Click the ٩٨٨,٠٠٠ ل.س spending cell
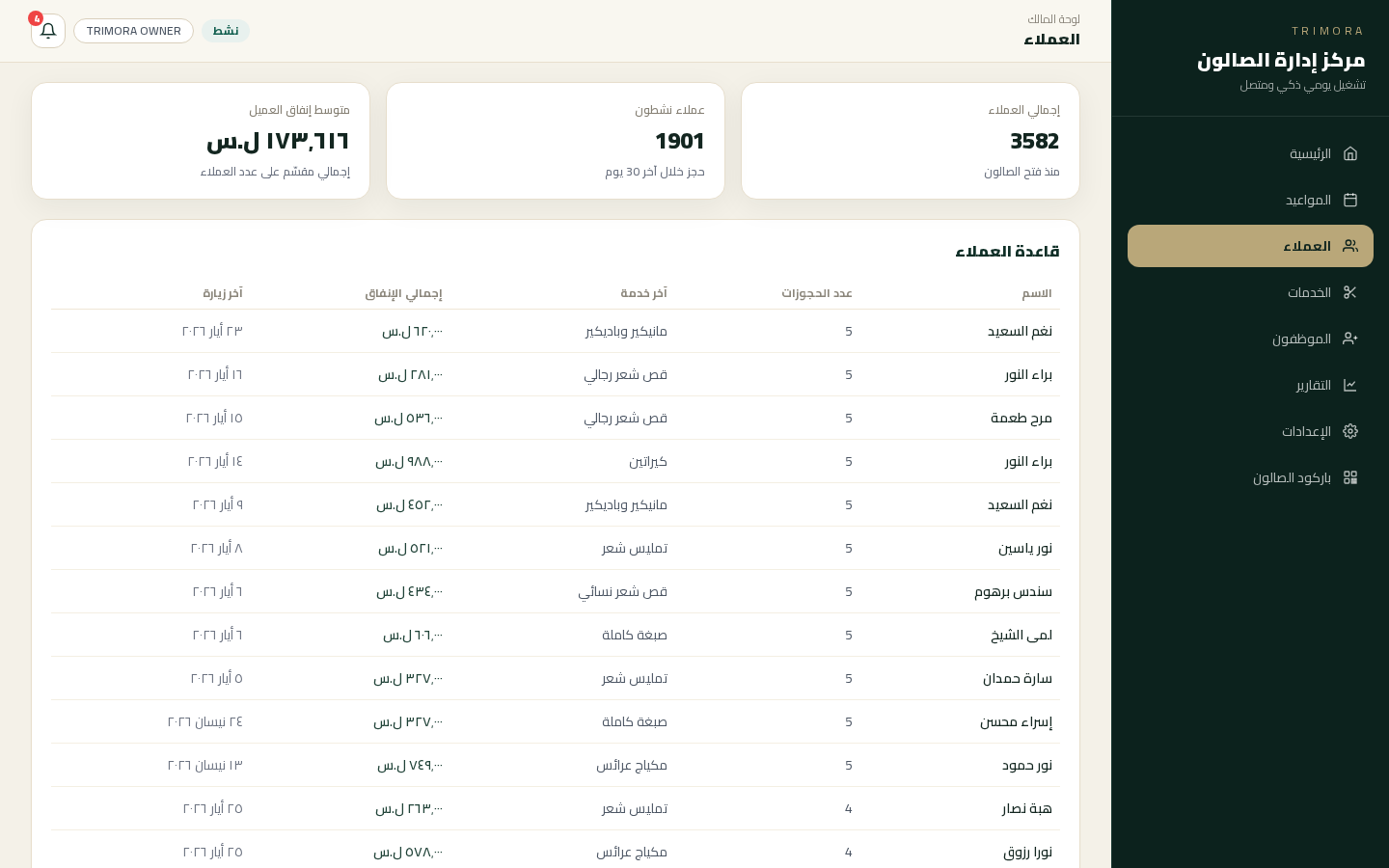1389x868 pixels. [409, 461]
